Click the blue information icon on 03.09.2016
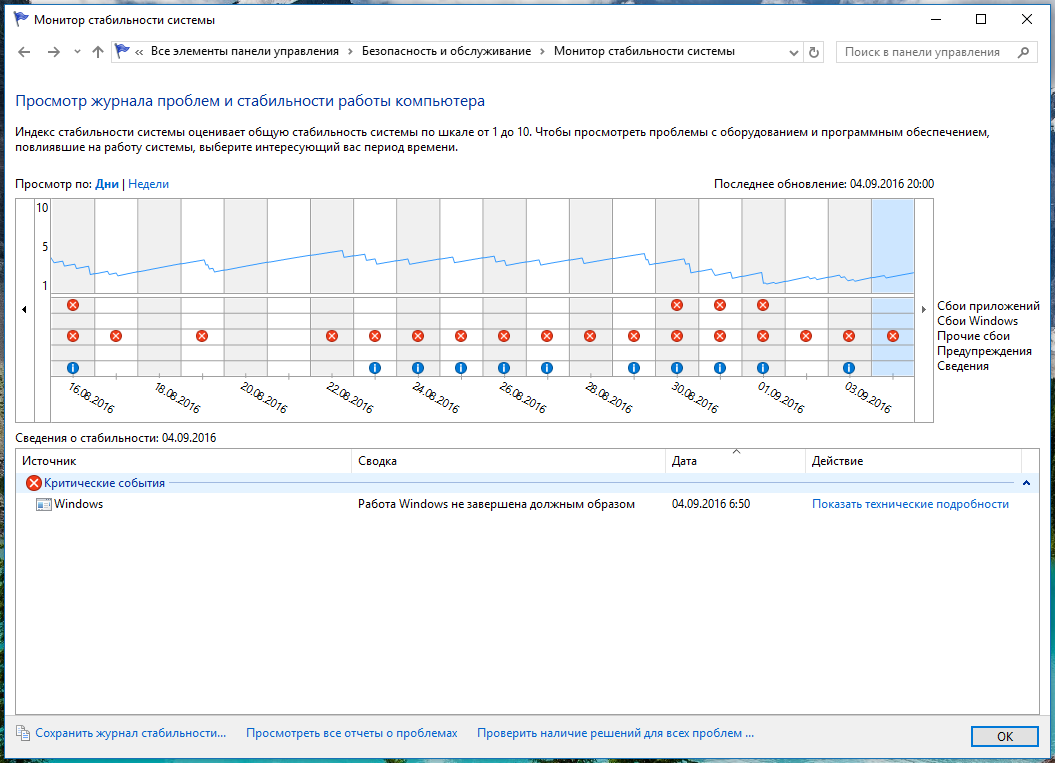 849,368
